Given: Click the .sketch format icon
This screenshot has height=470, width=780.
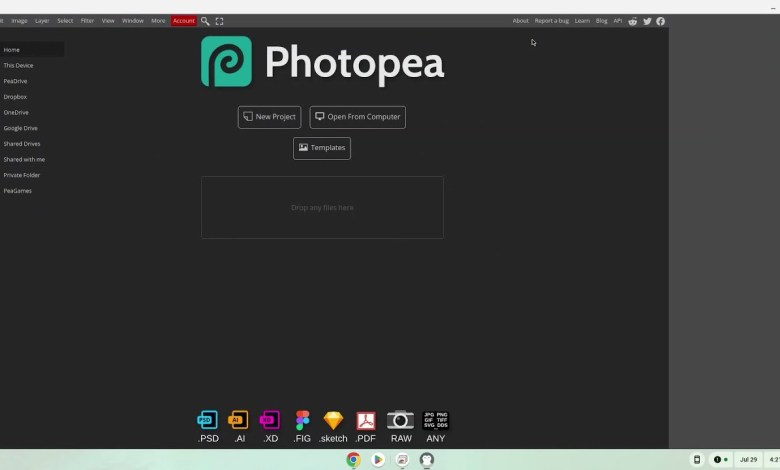Looking at the screenshot, I should (x=333, y=421).
